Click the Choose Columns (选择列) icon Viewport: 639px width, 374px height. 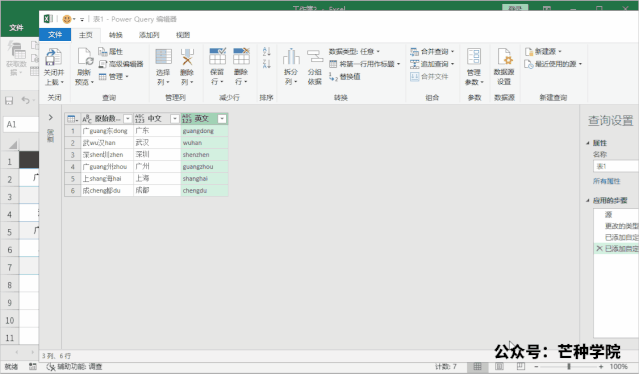(163, 57)
